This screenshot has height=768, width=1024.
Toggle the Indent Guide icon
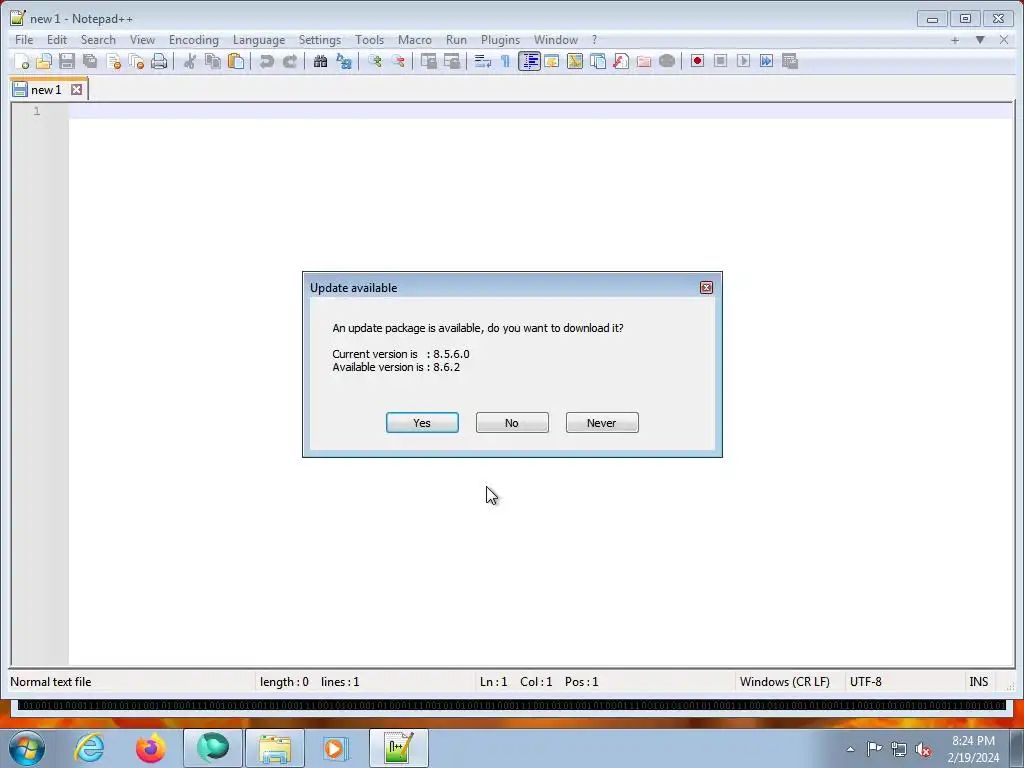tap(529, 61)
